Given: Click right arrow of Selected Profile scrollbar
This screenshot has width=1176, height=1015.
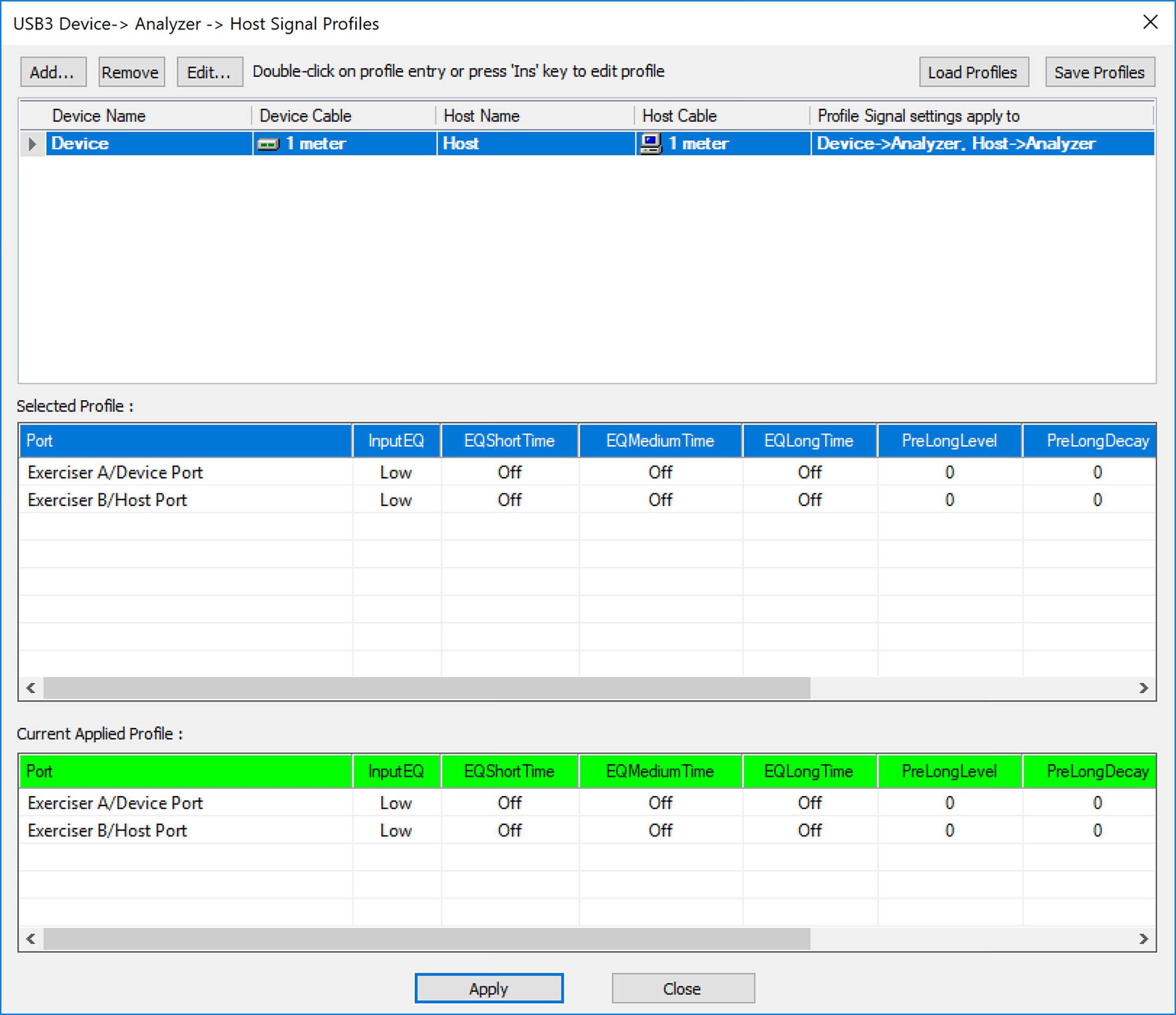Looking at the screenshot, I should [x=1144, y=688].
